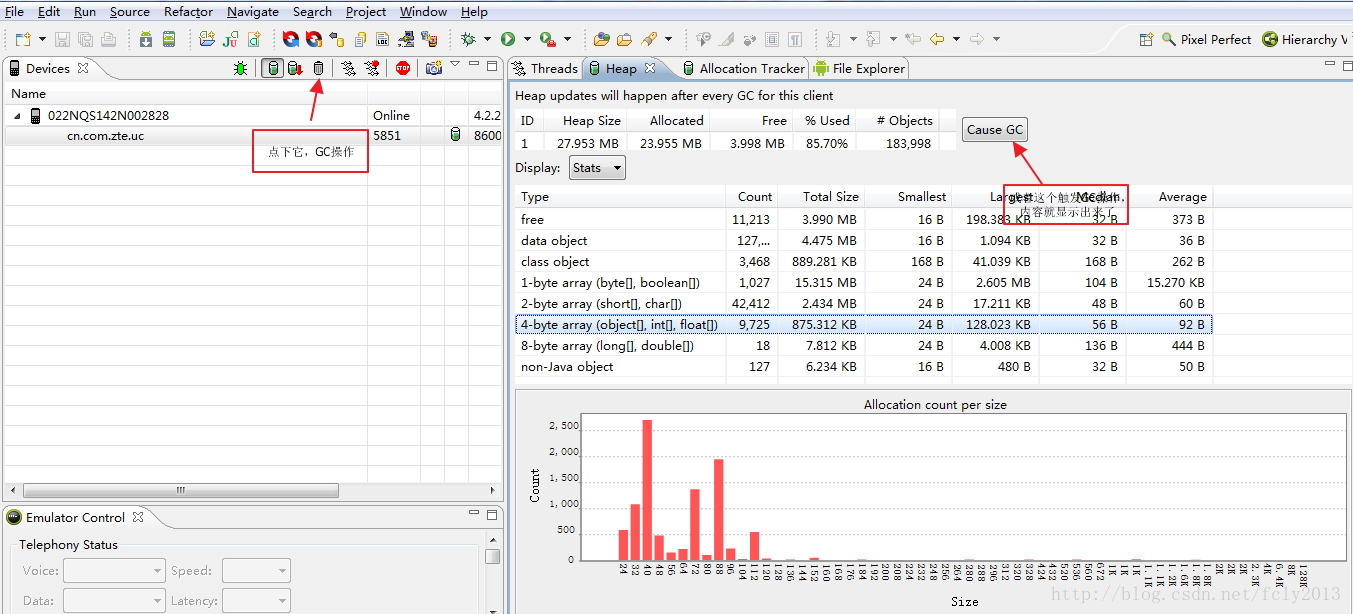1353x614 pixels.
Task: Toggle the Update Heap icon in Devices
Action: coord(272,68)
